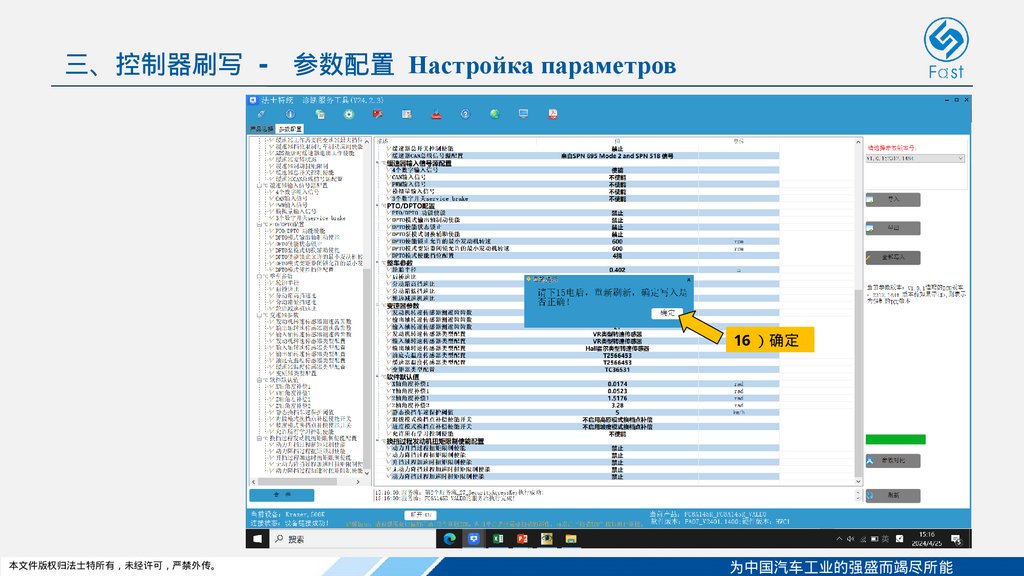Collapse the 整车参数 node in left tree
Screen dimensions: 1024x576
[x=259, y=276]
